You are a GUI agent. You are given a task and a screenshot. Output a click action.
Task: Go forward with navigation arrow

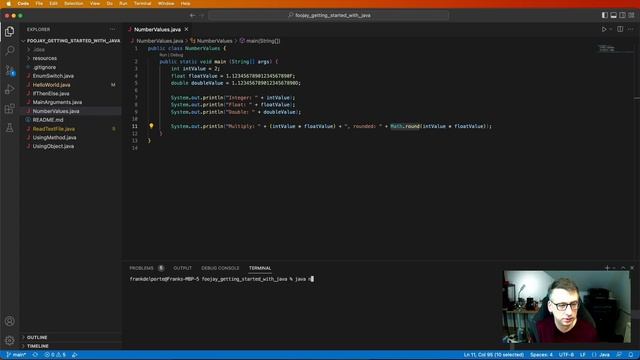(202, 16)
